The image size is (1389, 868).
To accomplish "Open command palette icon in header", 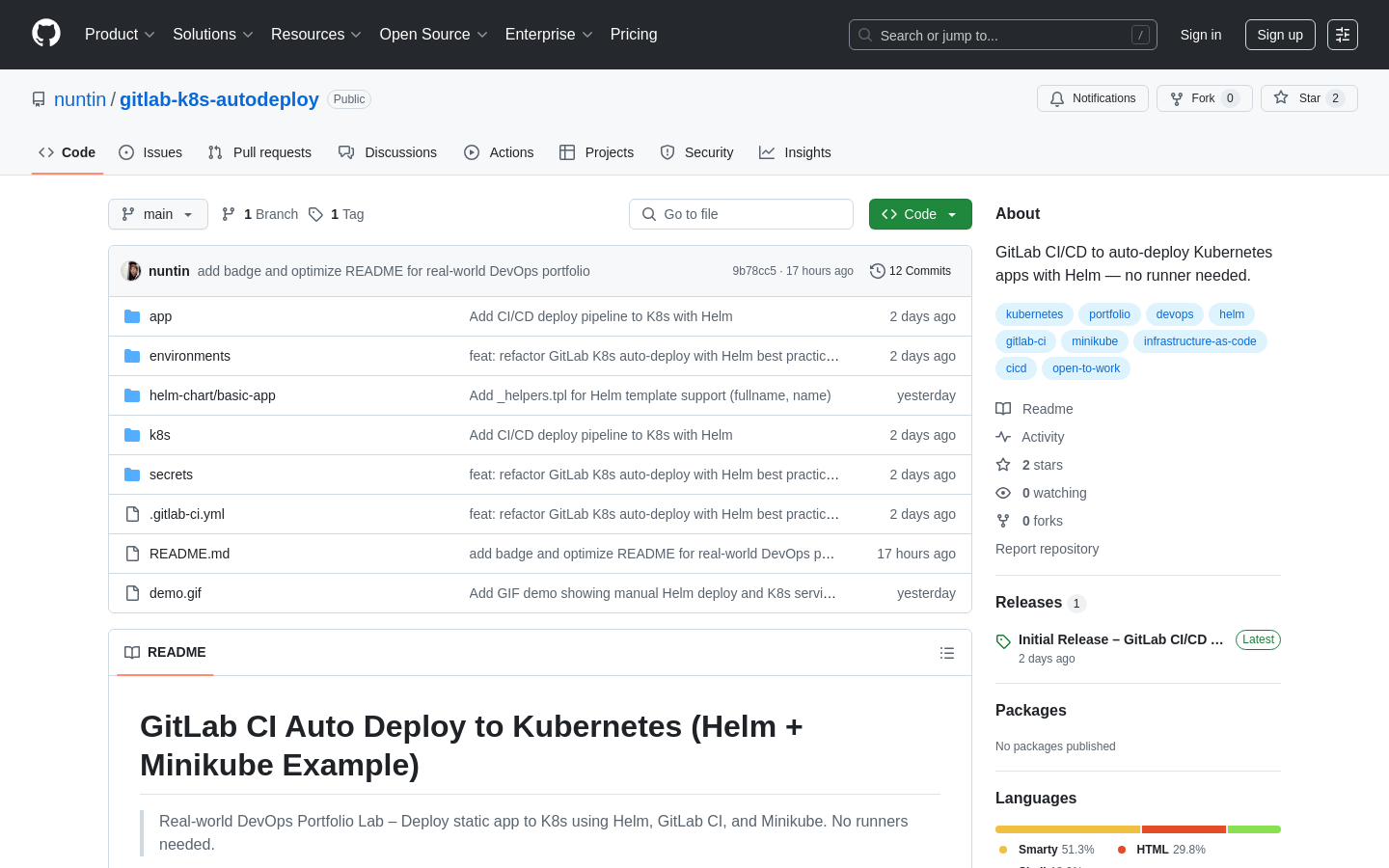I will pos(1343,35).
